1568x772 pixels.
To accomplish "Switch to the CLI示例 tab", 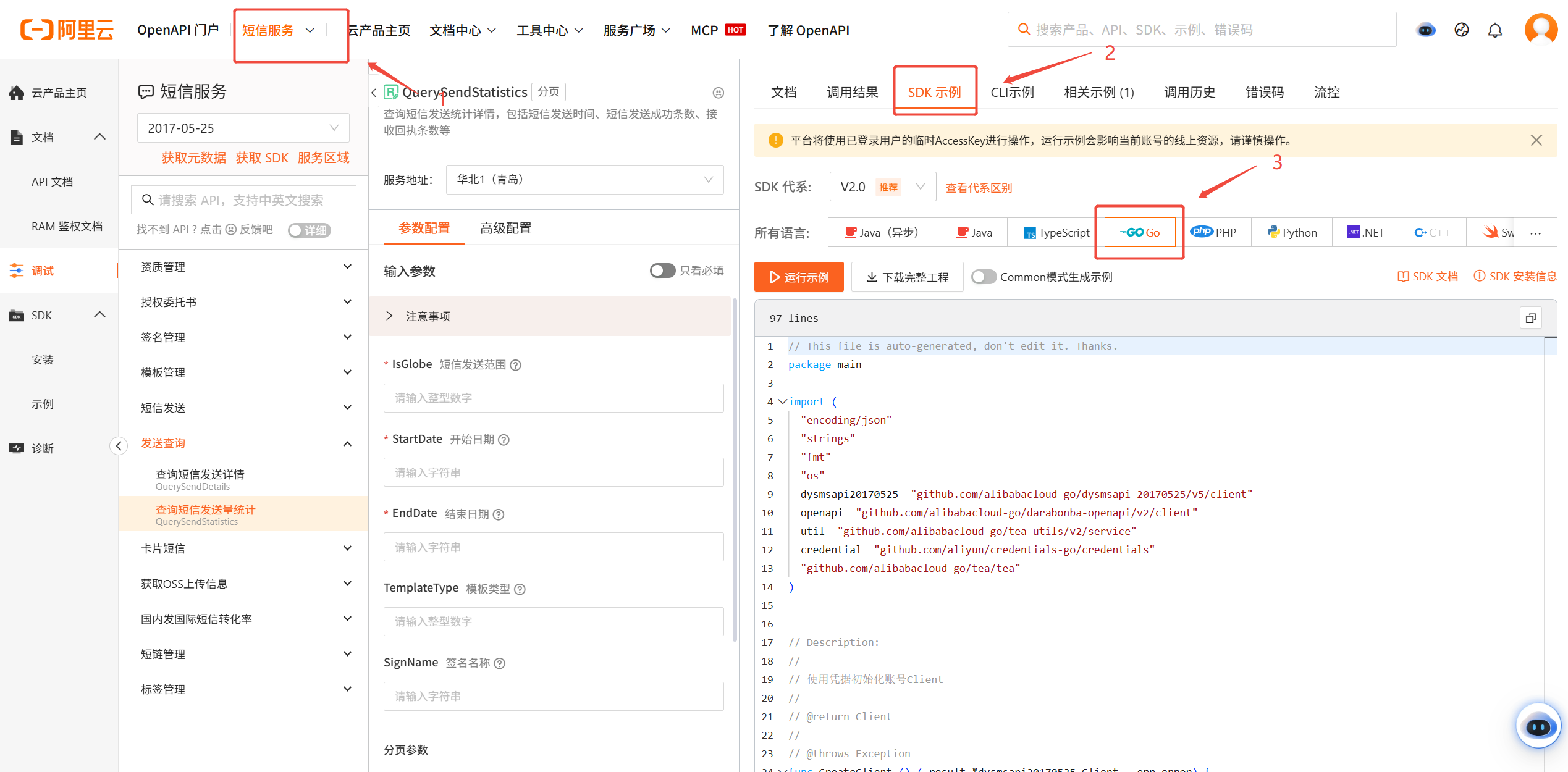I will point(1011,92).
